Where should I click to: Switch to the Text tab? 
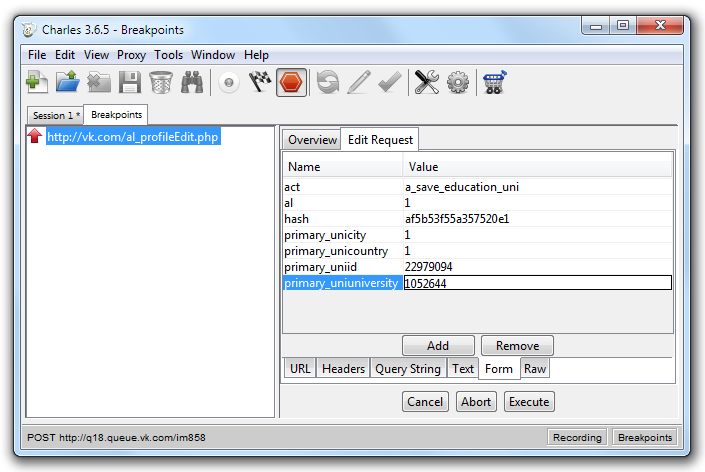(463, 369)
